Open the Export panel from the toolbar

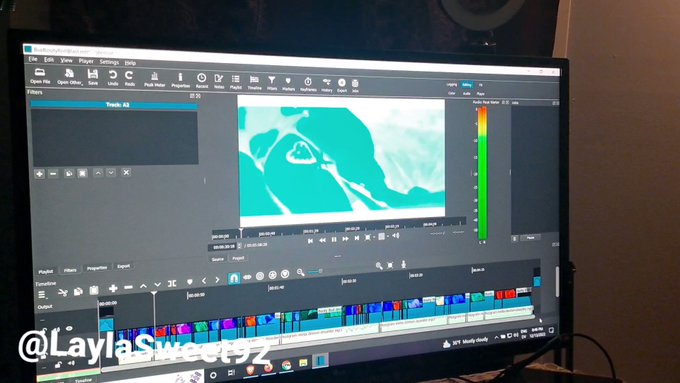[x=342, y=85]
